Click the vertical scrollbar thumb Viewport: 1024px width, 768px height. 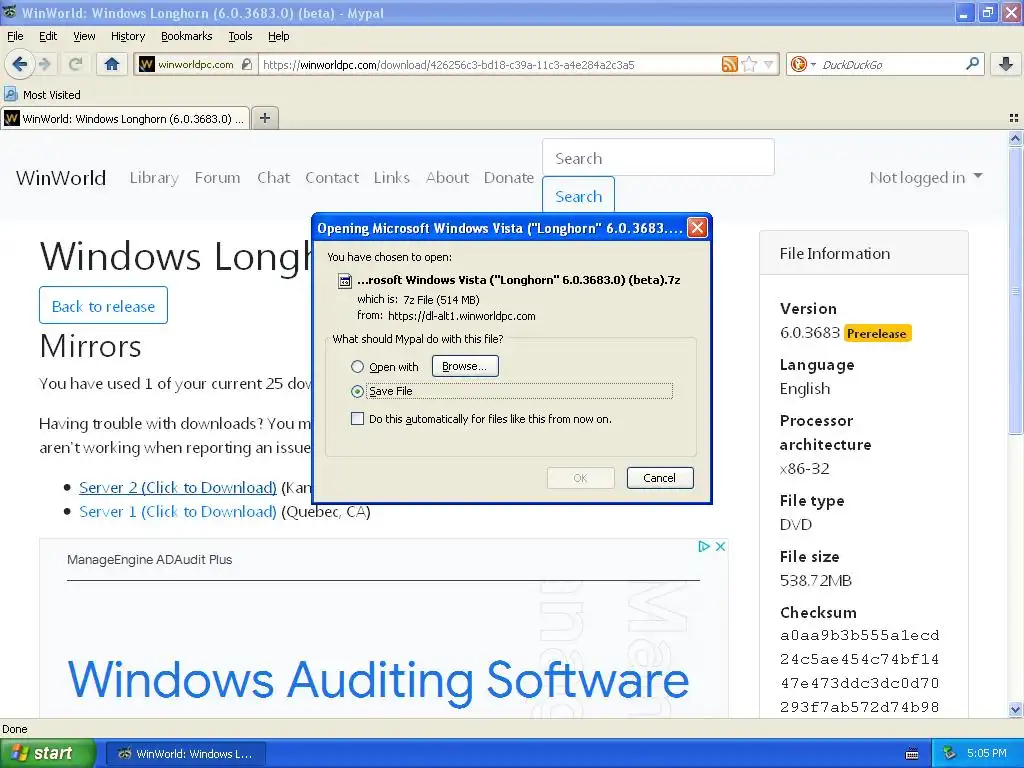pos(1016,290)
